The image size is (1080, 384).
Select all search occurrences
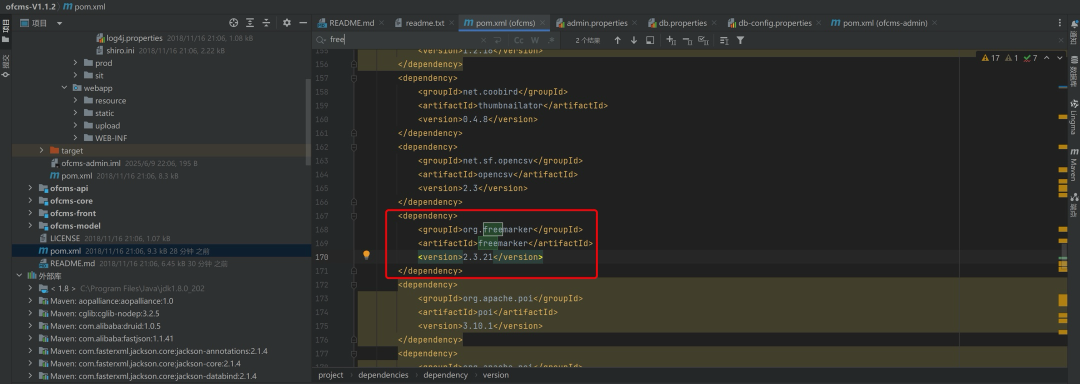[x=703, y=40]
